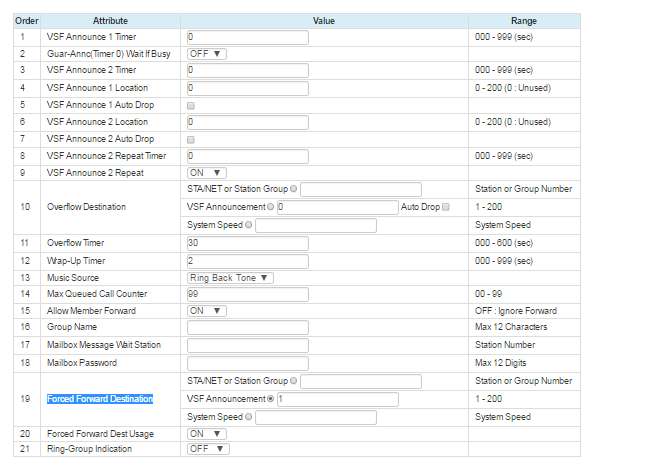The width and height of the screenshot is (653, 472).
Task: Open Forced Forward Dest Usage dropdown
Action: pyautogui.click(x=207, y=433)
